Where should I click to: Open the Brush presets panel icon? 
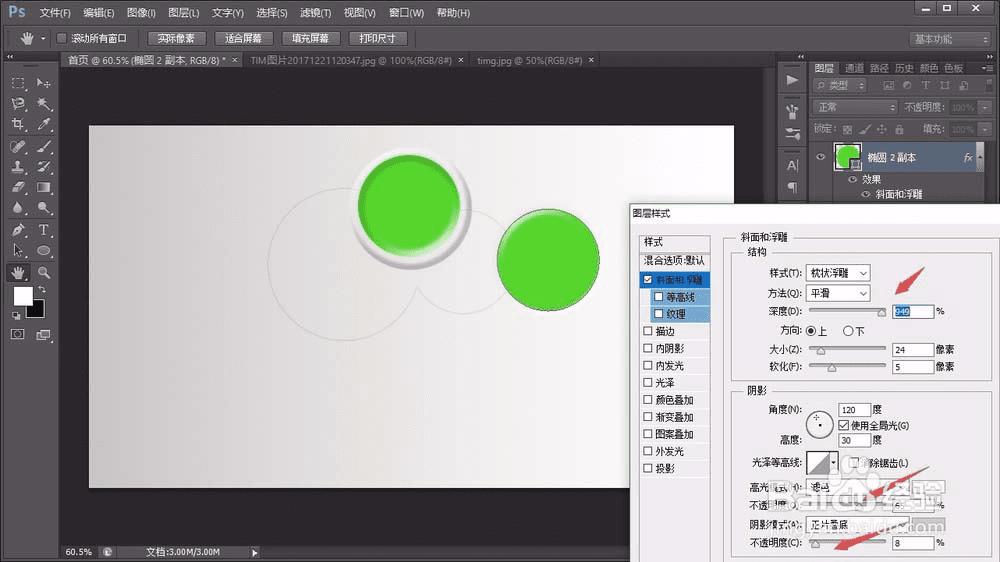point(792,113)
